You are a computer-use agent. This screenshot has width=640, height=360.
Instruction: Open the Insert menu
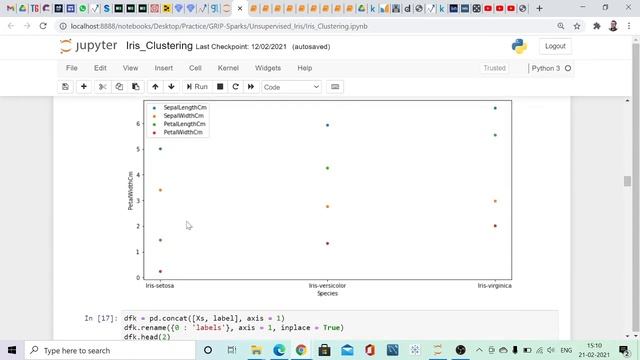point(164,68)
